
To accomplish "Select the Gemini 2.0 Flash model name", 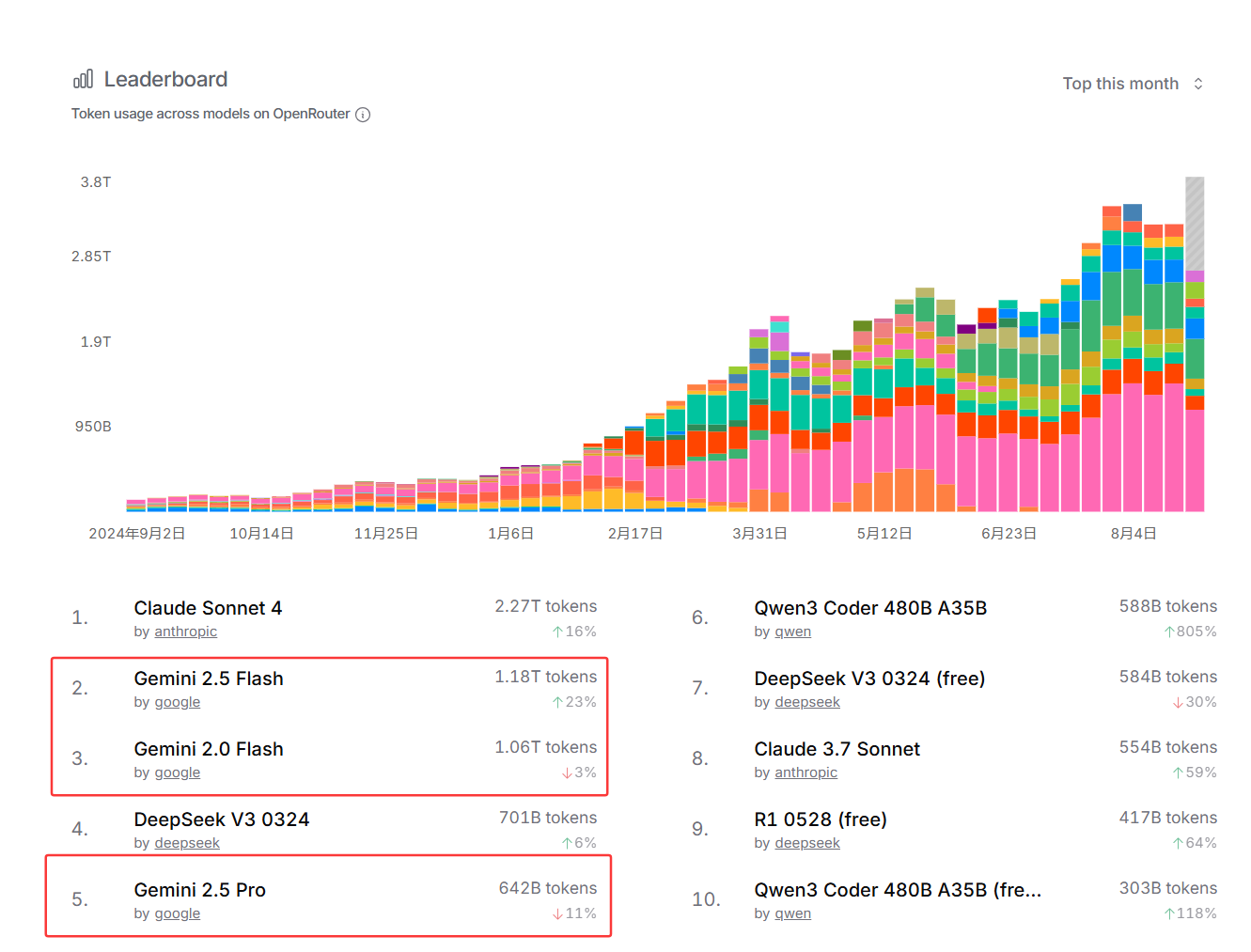I will pos(209,749).
